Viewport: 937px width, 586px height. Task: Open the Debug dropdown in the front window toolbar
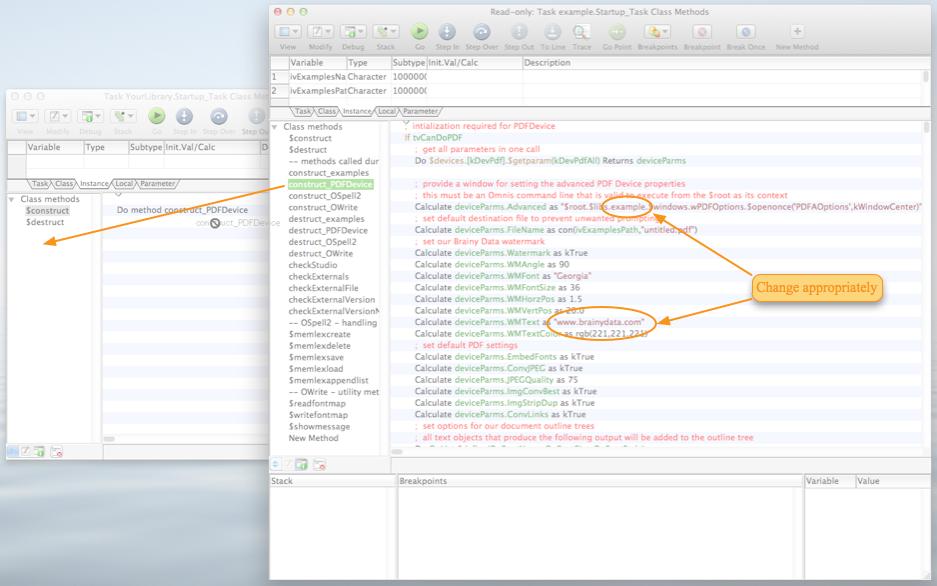point(353,32)
